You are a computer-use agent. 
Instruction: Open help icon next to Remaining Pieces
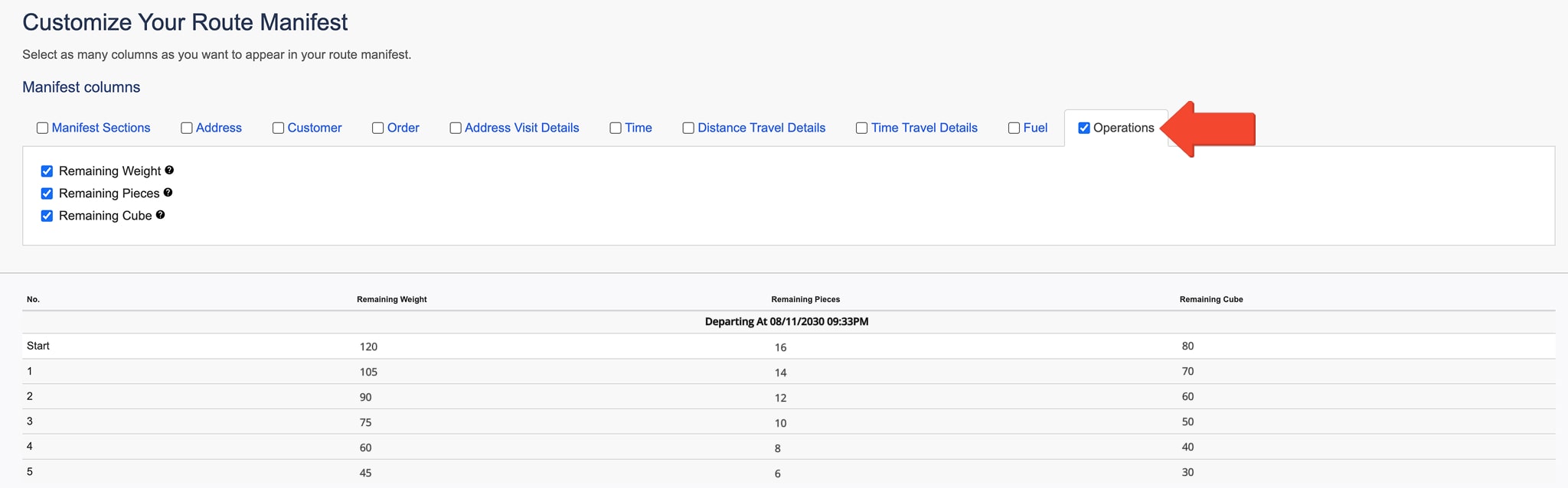click(x=168, y=192)
